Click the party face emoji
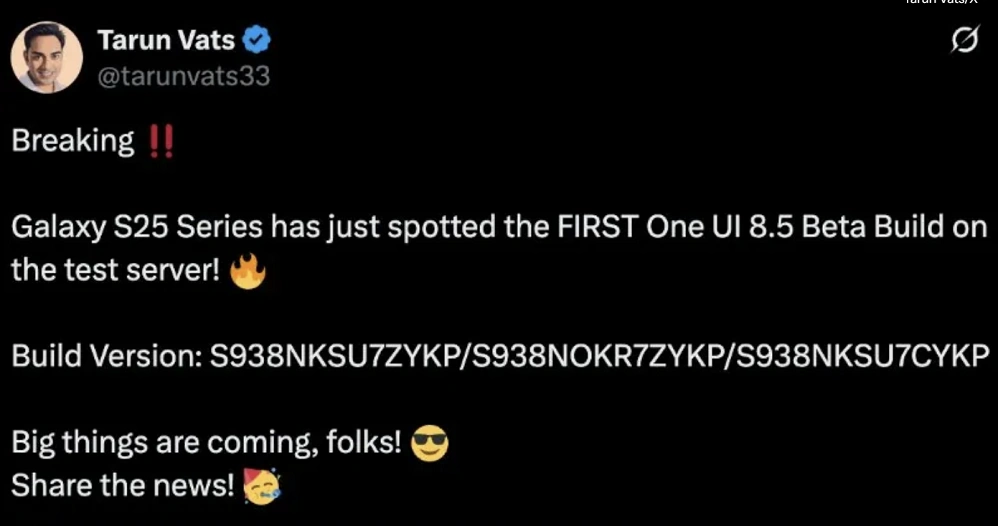The width and height of the screenshot is (998, 526). (262, 487)
